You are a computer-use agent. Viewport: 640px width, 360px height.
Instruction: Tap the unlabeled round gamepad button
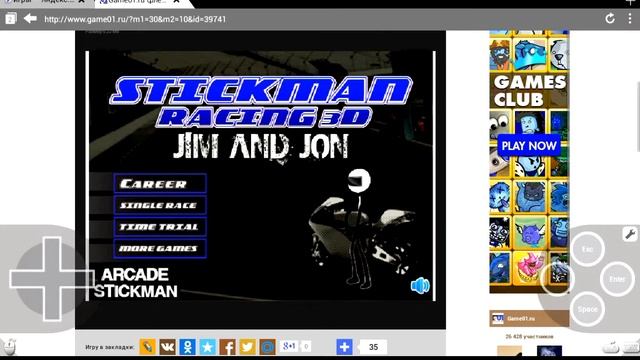click(558, 279)
